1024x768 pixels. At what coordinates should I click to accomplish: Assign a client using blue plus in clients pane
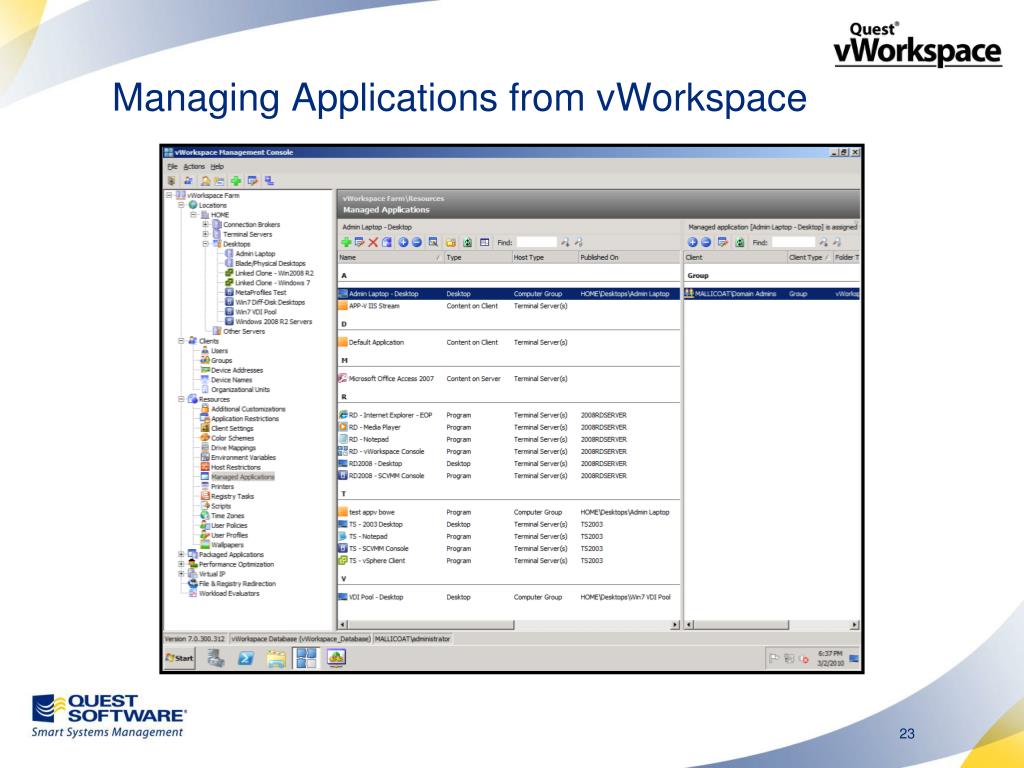(692, 242)
